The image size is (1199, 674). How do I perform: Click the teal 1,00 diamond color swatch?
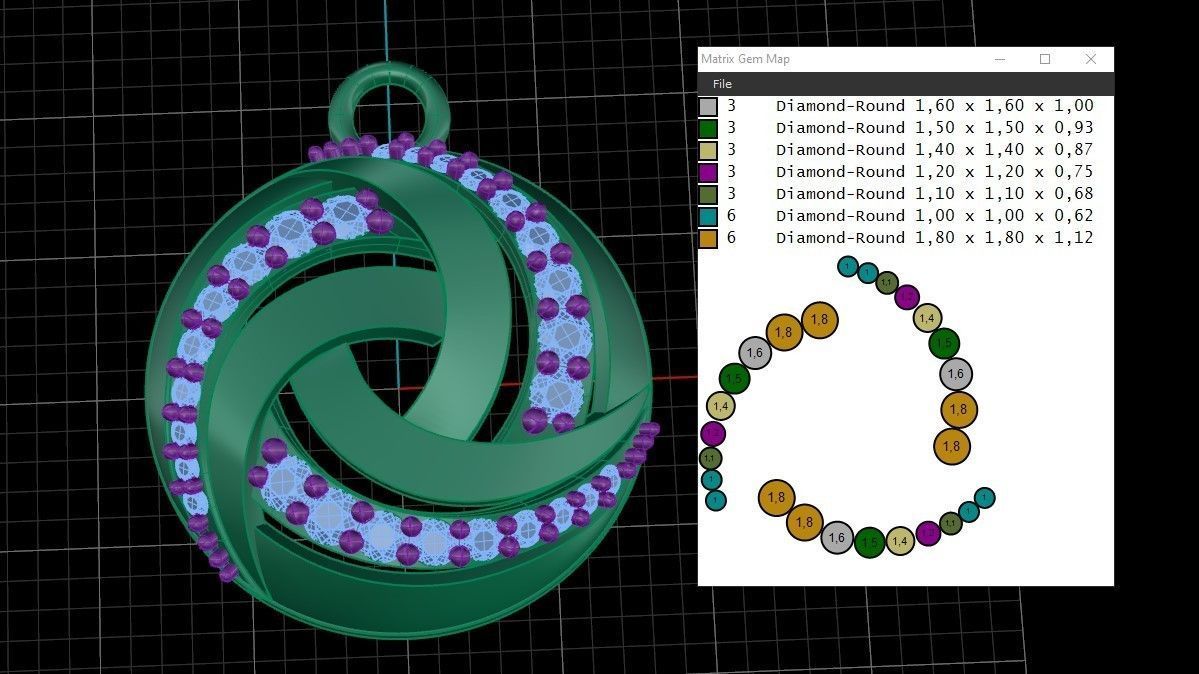point(708,217)
